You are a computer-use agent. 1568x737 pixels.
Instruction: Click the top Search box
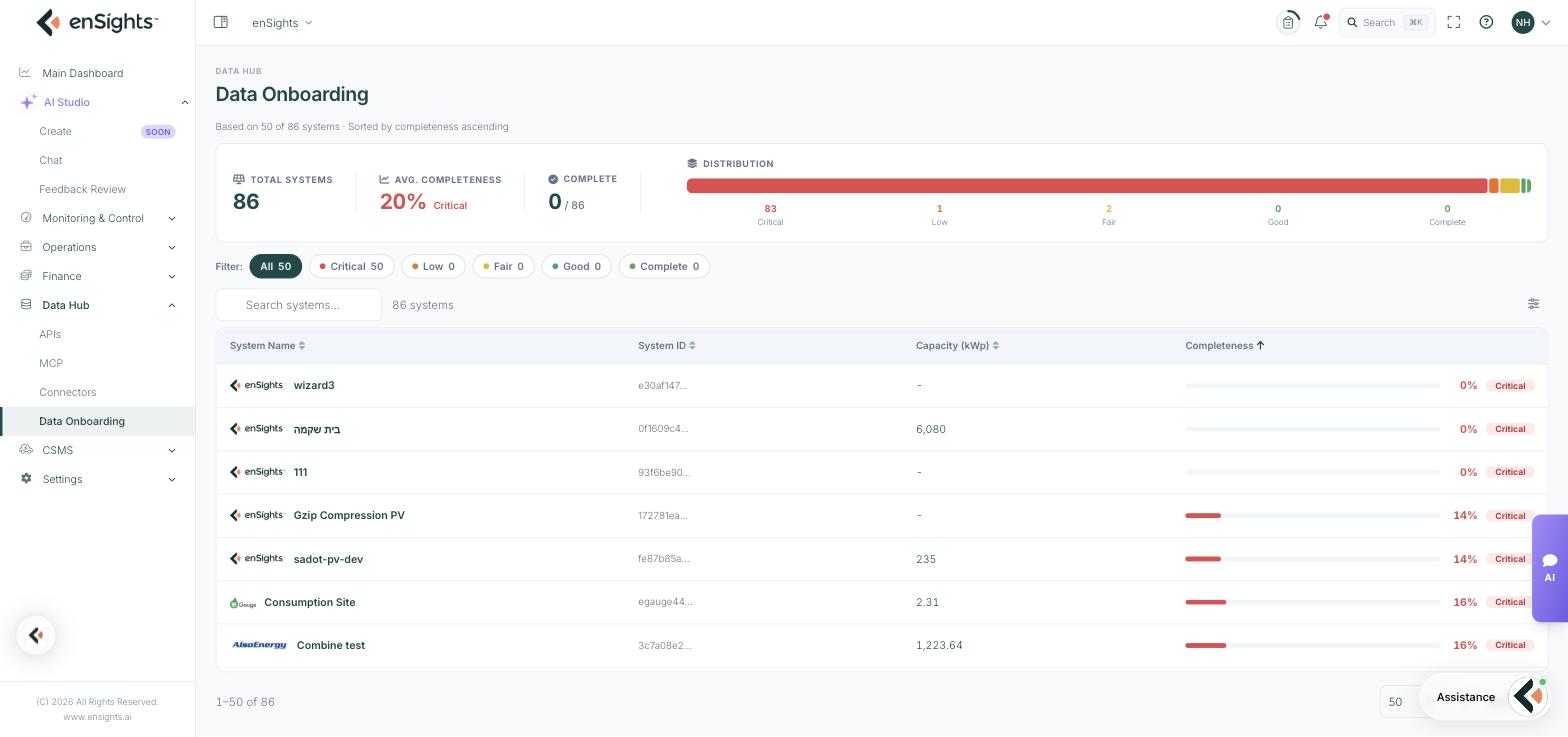(x=1387, y=22)
